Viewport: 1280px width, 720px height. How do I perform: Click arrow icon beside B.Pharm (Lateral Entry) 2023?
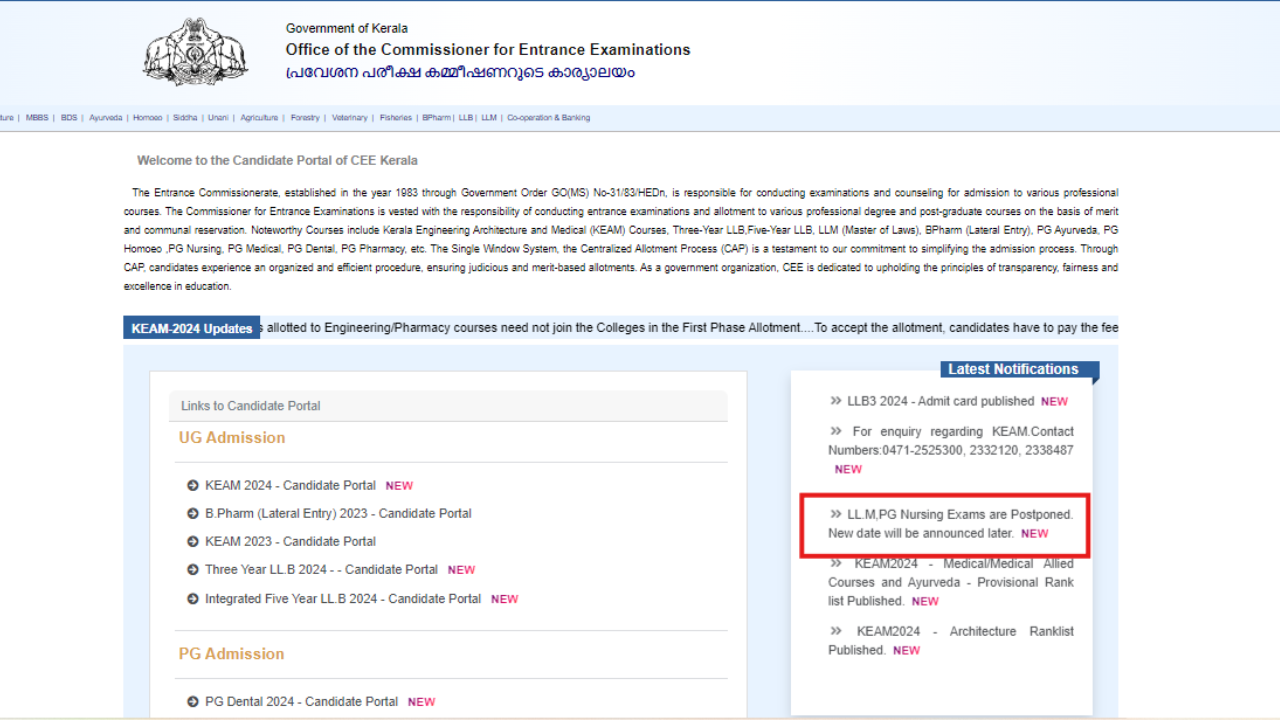tap(193, 513)
